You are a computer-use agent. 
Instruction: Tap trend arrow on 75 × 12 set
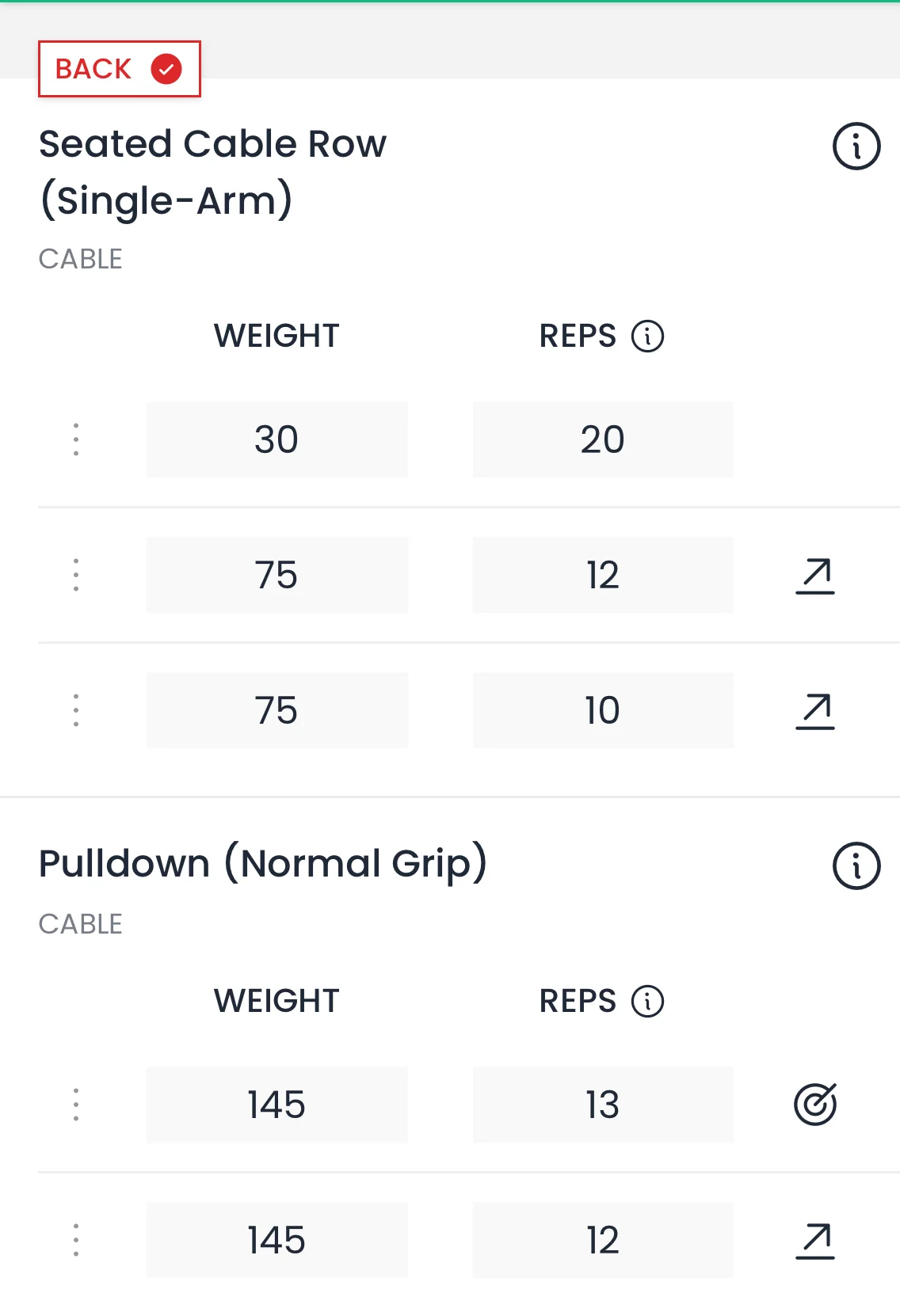pos(815,576)
